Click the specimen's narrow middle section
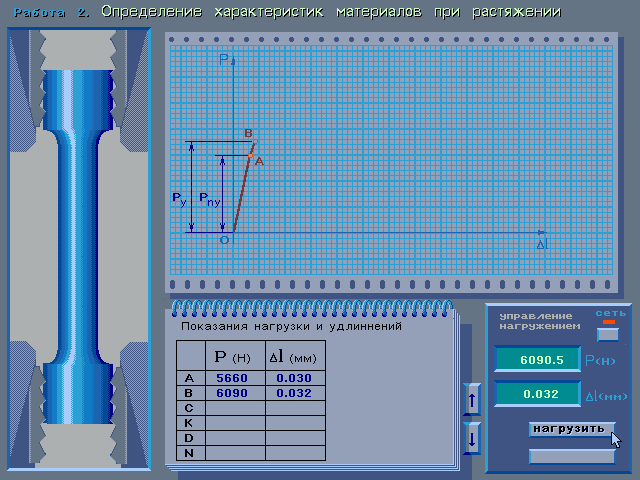Image resolution: width=640 pixels, height=480 pixels. pyautogui.click(x=78, y=249)
